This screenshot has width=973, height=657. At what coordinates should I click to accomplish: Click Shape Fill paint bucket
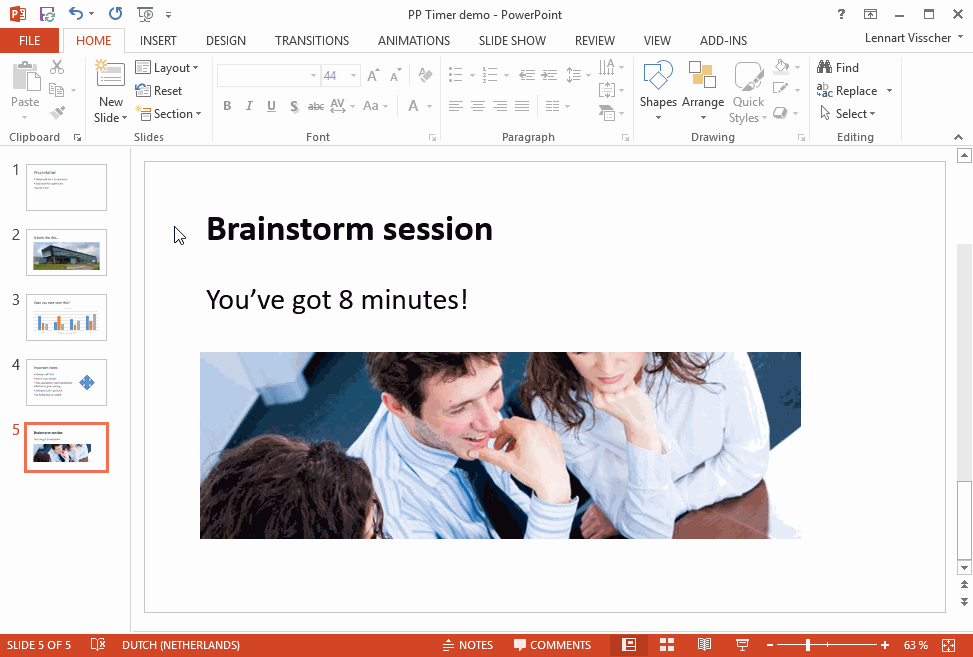[x=781, y=66]
